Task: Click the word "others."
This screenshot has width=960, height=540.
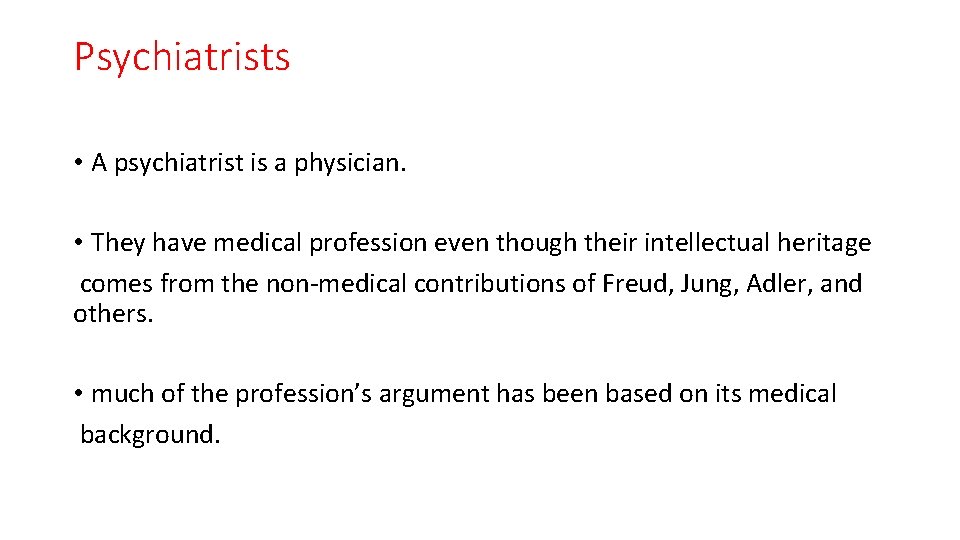Action: point(113,314)
